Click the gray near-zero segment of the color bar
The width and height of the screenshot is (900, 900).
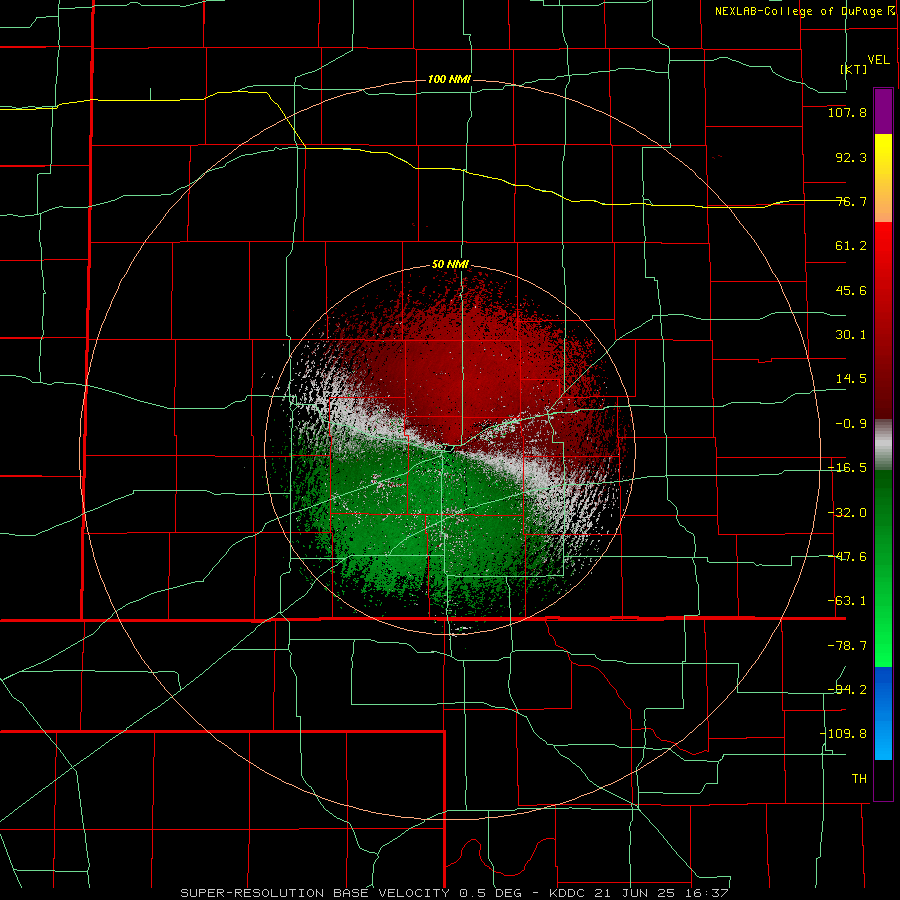pyautogui.click(x=883, y=445)
